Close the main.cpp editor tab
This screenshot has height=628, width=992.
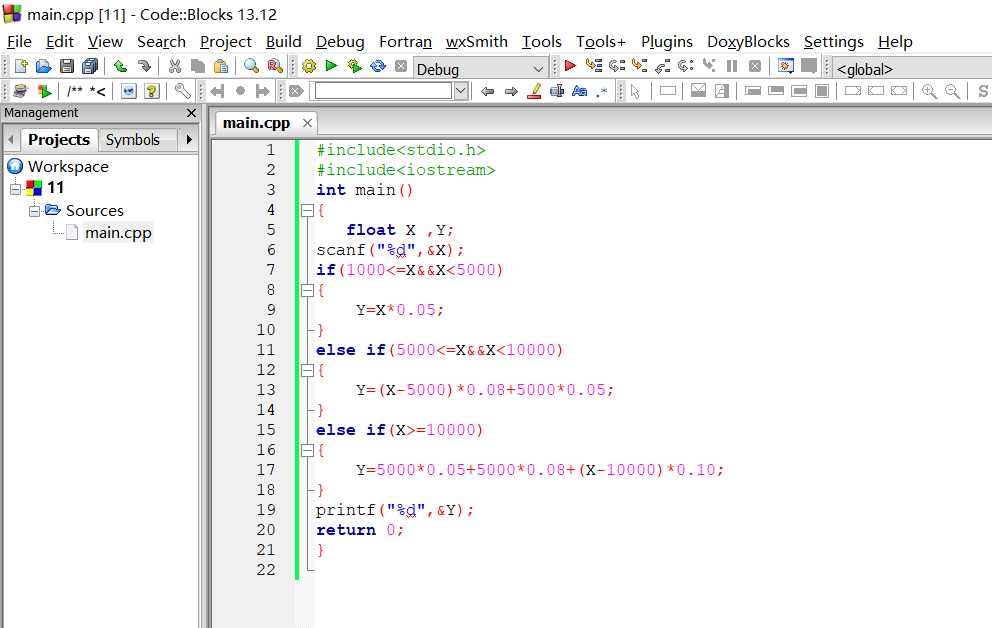pos(307,123)
